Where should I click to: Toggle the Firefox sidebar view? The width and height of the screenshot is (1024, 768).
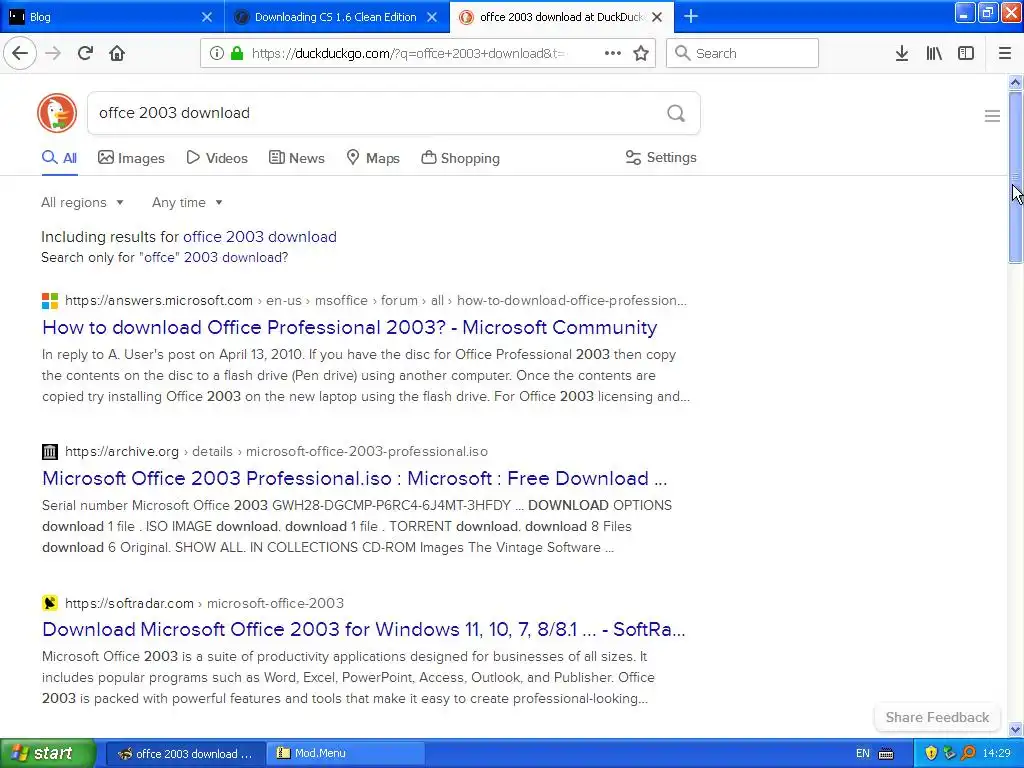966,53
